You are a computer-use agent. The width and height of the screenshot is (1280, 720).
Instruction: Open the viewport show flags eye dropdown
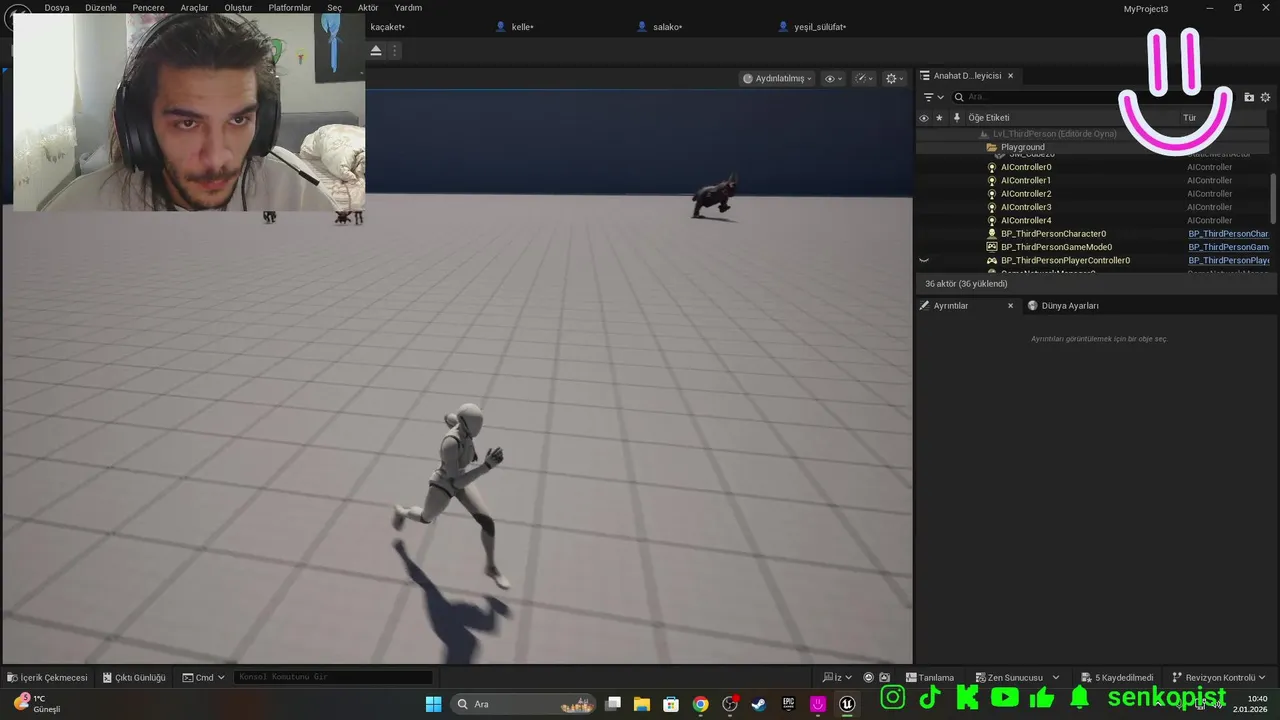[x=833, y=78]
